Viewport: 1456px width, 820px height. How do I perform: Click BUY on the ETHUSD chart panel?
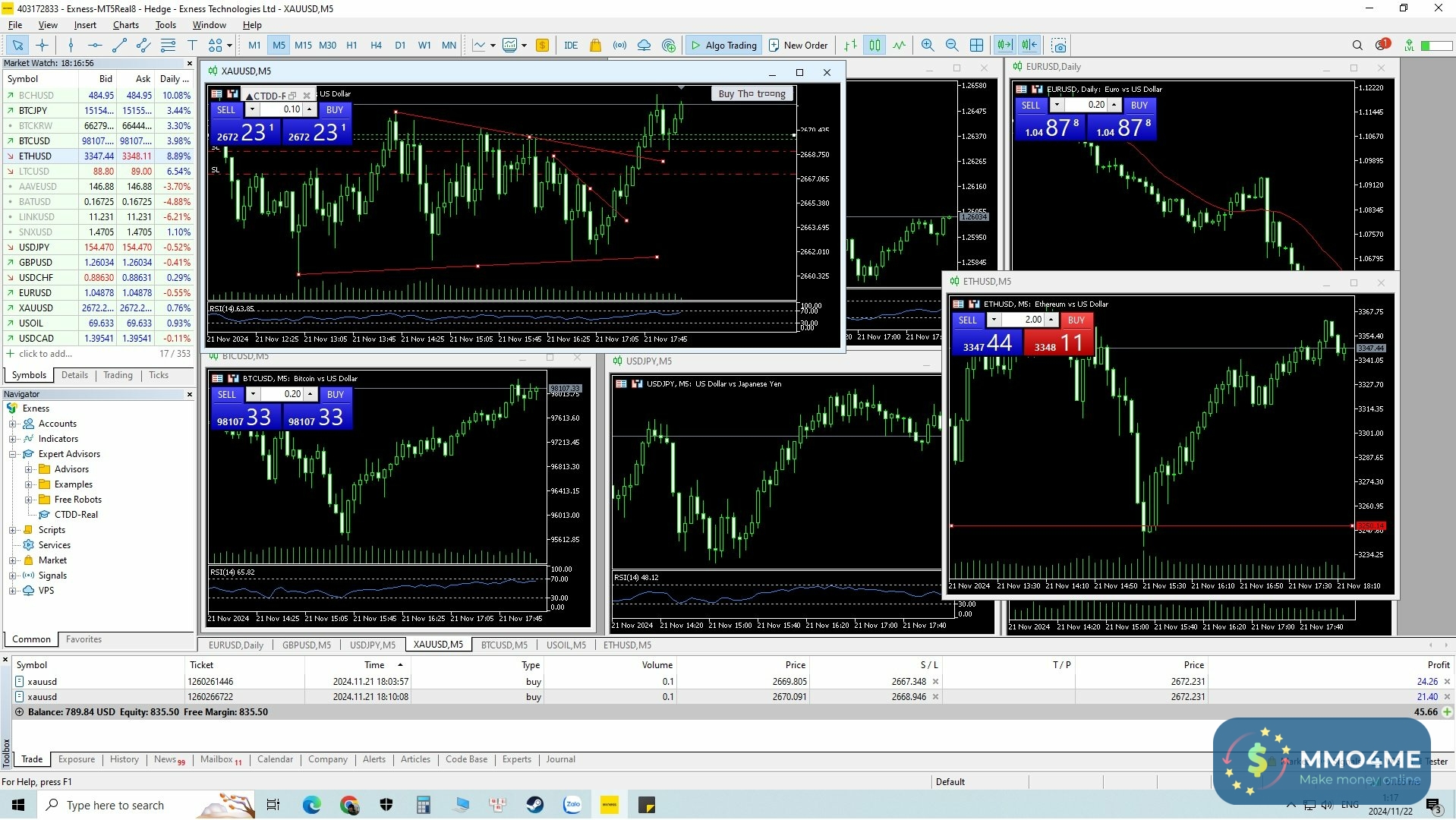pyautogui.click(x=1076, y=320)
